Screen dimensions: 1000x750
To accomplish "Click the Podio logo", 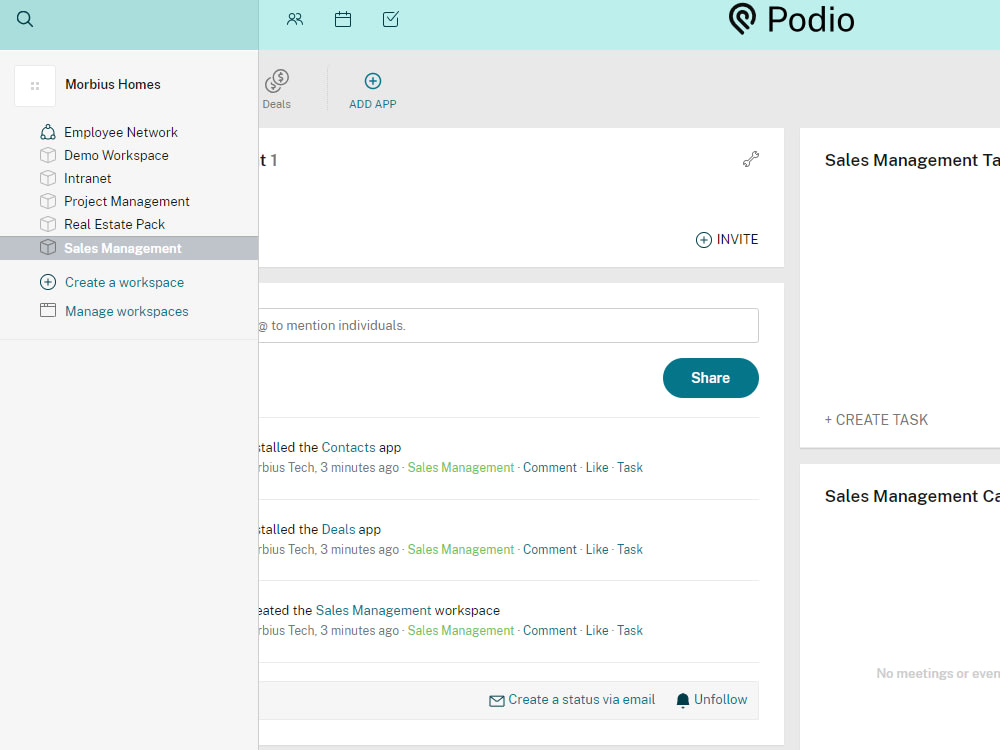I will click(791, 19).
